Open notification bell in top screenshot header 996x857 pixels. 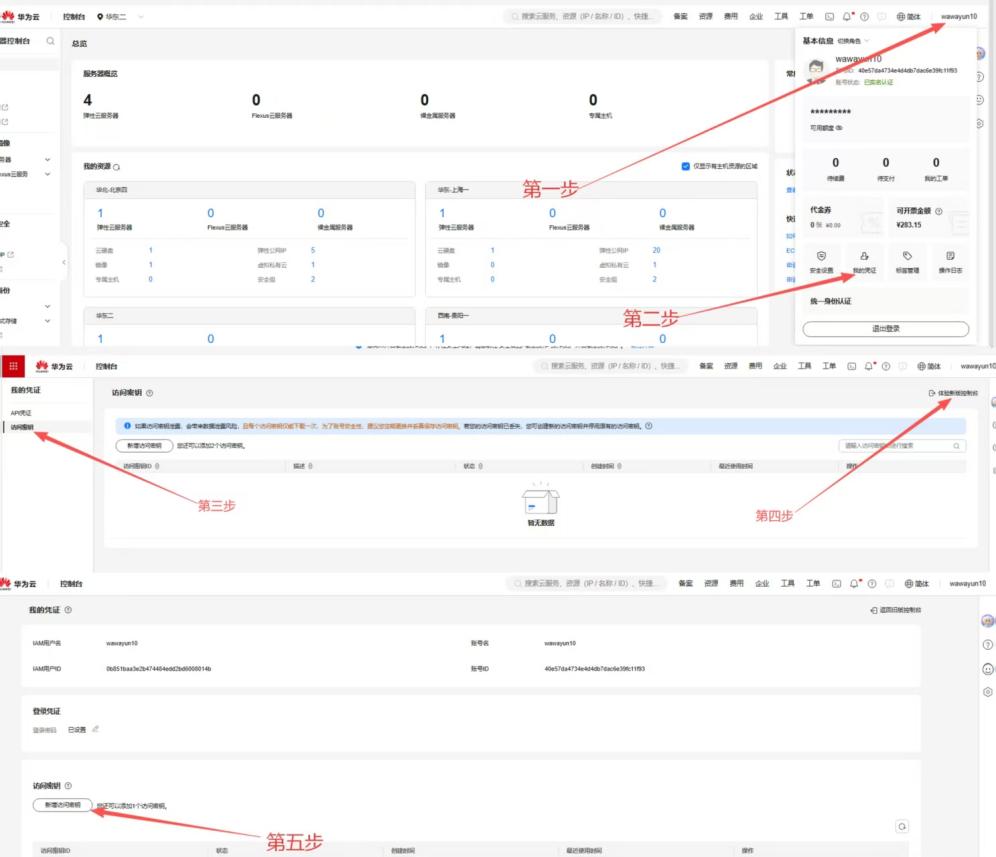click(x=847, y=17)
